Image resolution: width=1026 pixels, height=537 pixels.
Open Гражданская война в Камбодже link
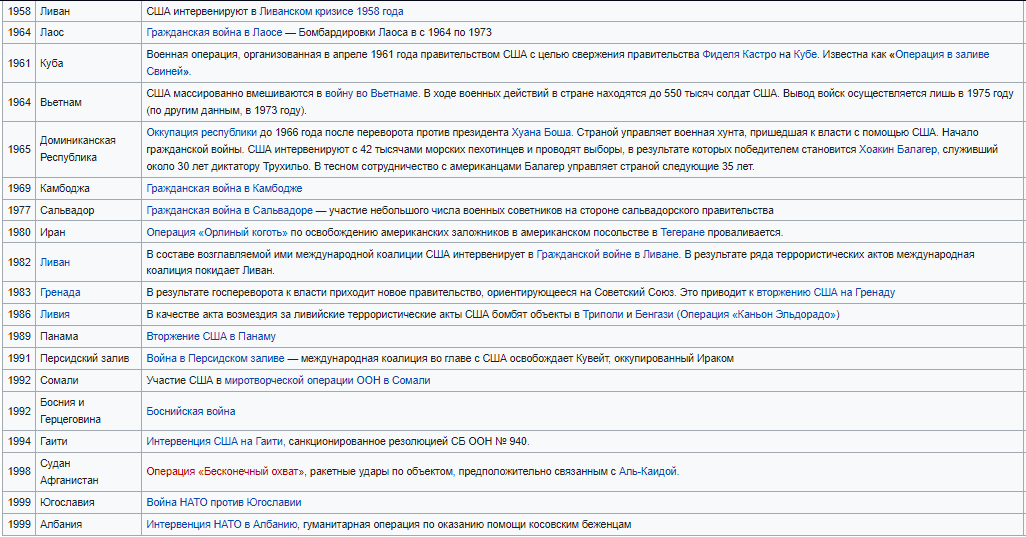pyautogui.click(x=224, y=188)
